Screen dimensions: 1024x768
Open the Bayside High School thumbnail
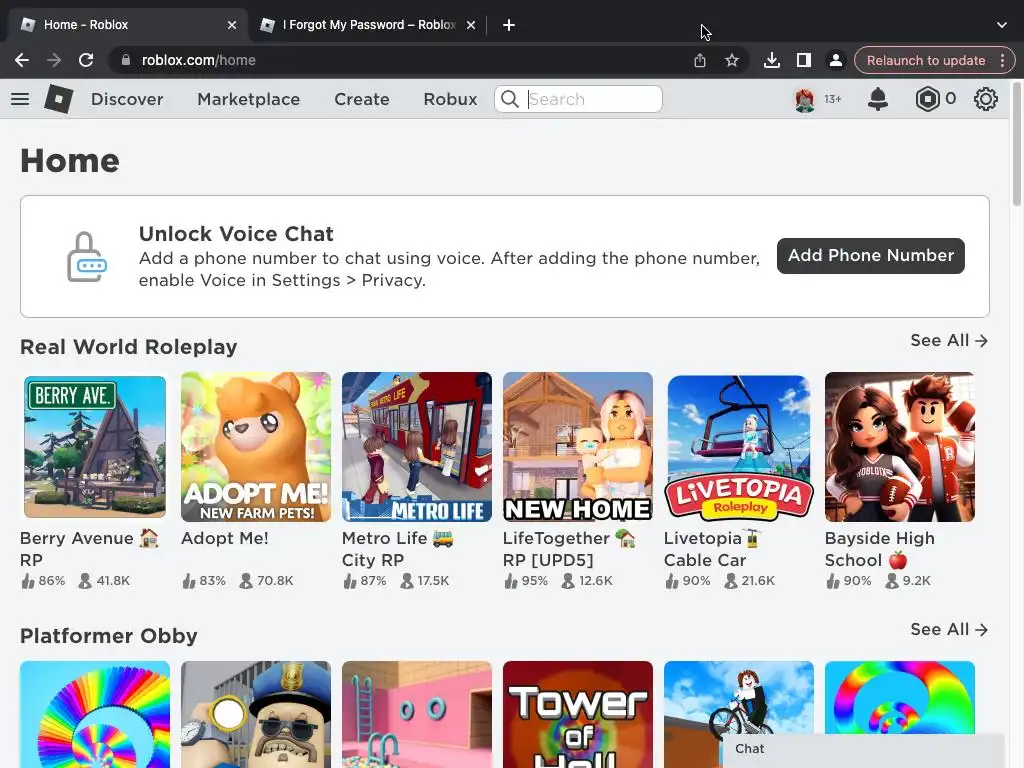coord(900,447)
